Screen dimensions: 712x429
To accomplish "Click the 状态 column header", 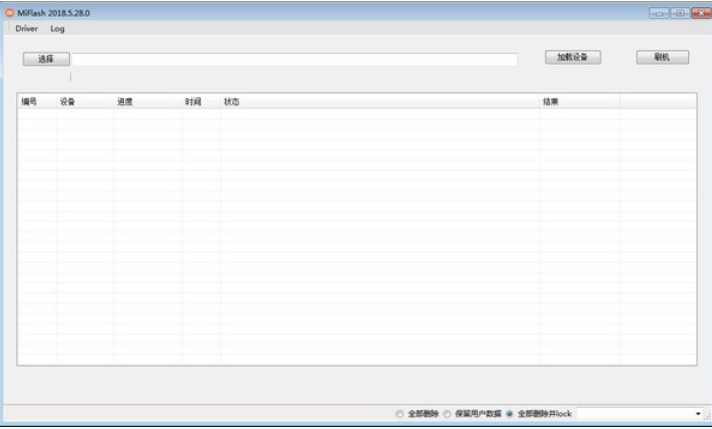I will point(380,102).
